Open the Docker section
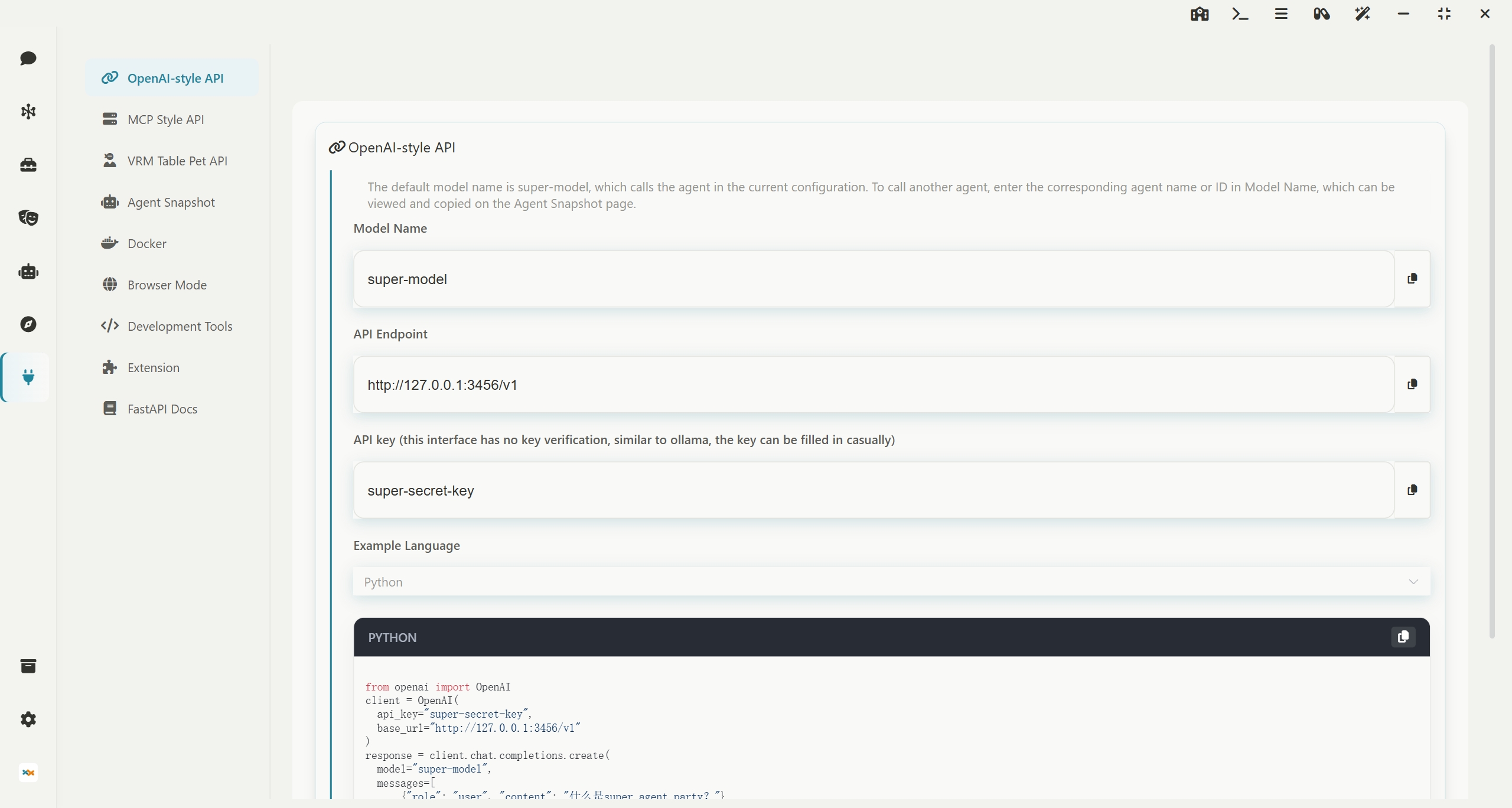 point(146,244)
